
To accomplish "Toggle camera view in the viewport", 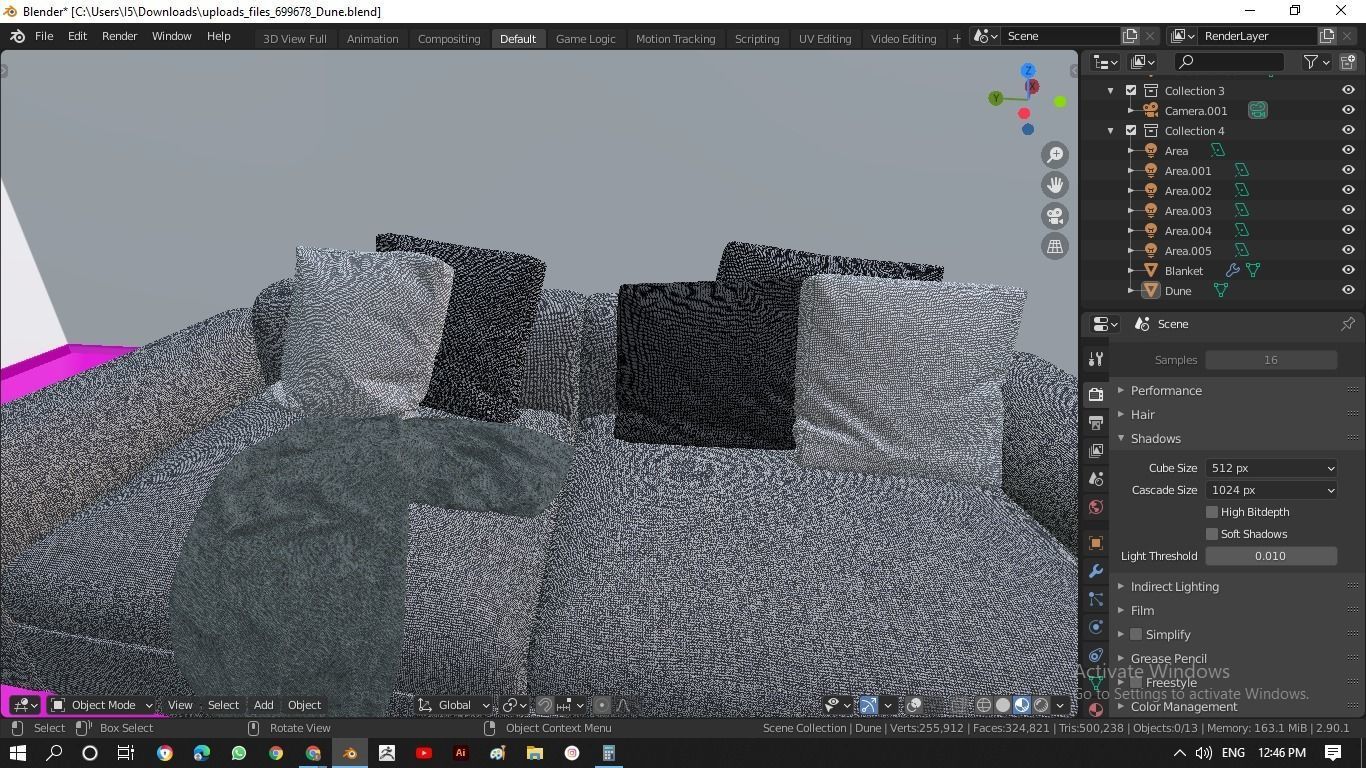I will pyautogui.click(x=1055, y=216).
